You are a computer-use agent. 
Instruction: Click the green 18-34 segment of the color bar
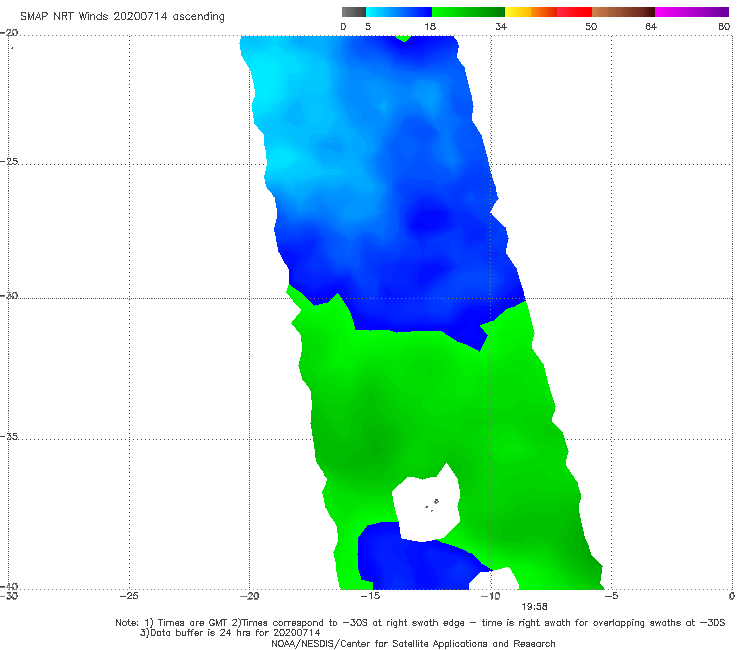[468, 12]
